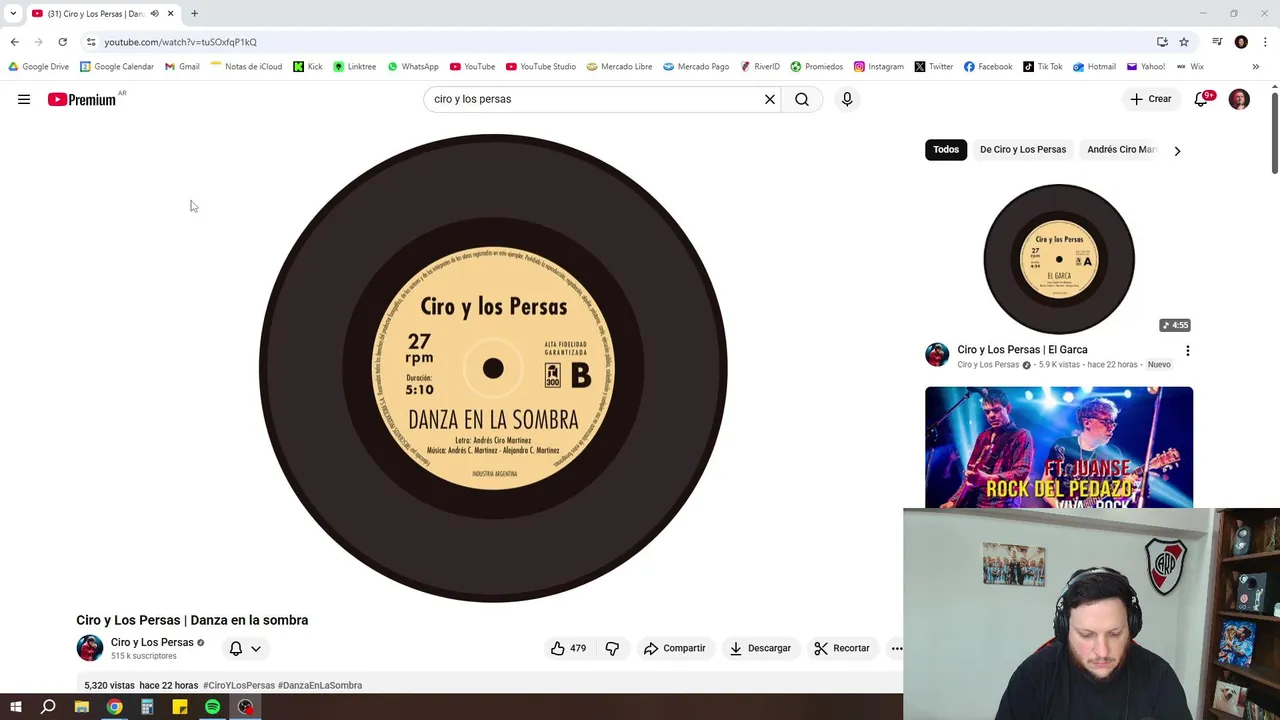Click the URL address bar
1280x720 pixels.
pos(620,42)
